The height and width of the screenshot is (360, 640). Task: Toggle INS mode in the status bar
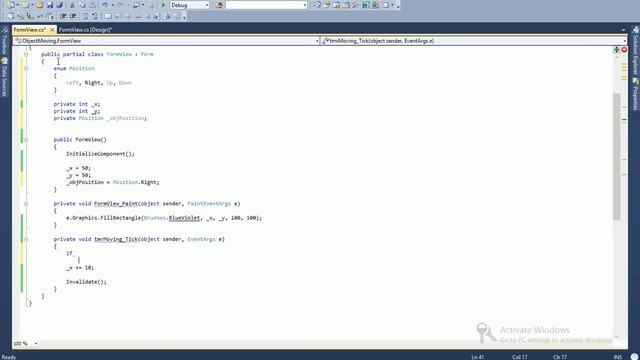[617, 357]
